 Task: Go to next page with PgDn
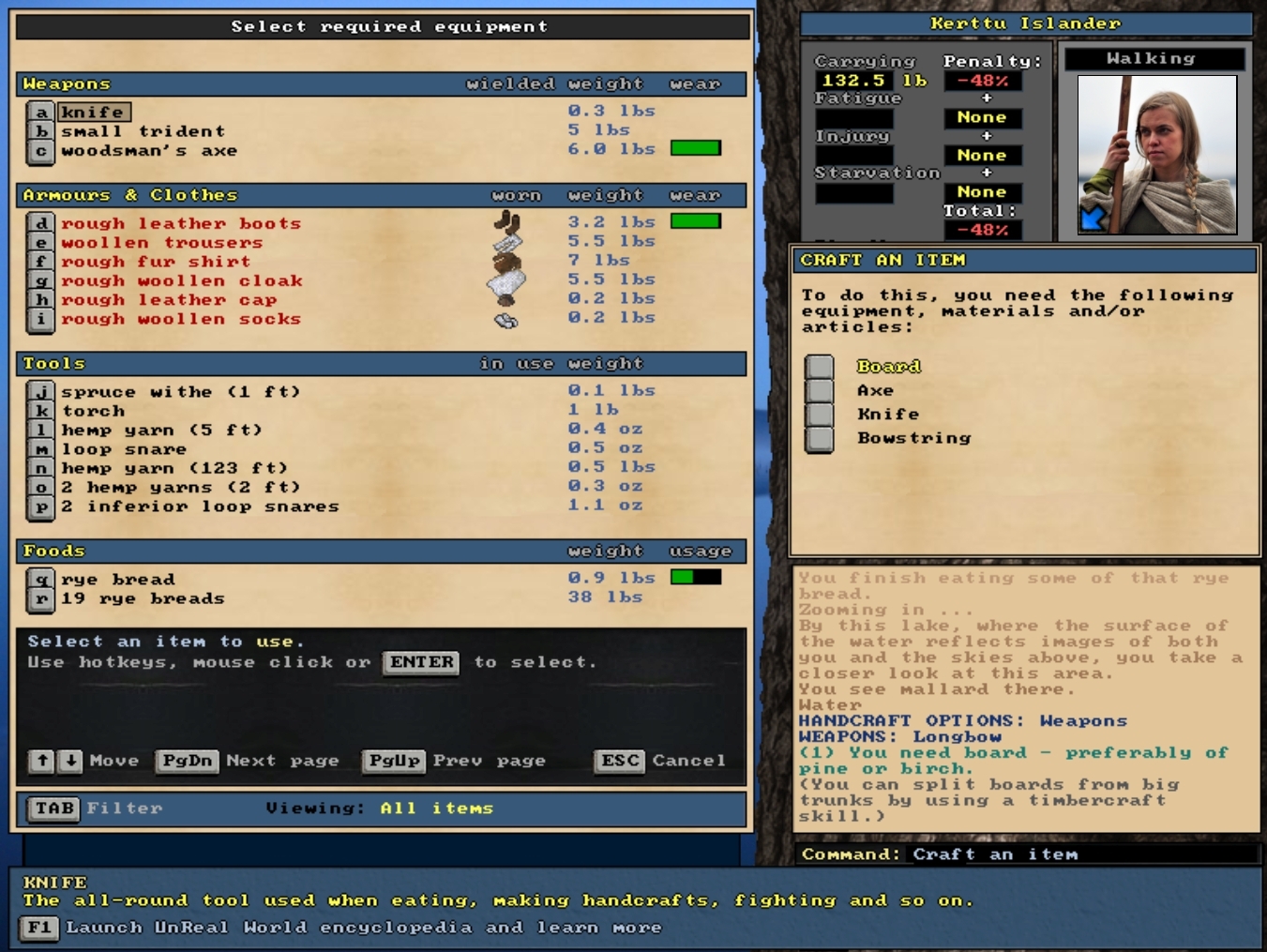click(x=188, y=761)
